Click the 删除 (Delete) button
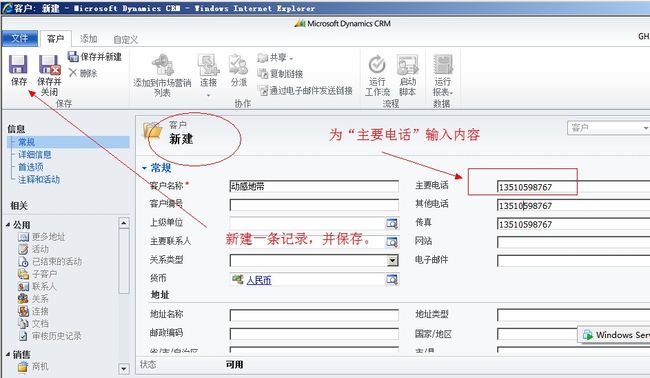Image resolution: width=650 pixels, height=378 pixels. coord(83,73)
